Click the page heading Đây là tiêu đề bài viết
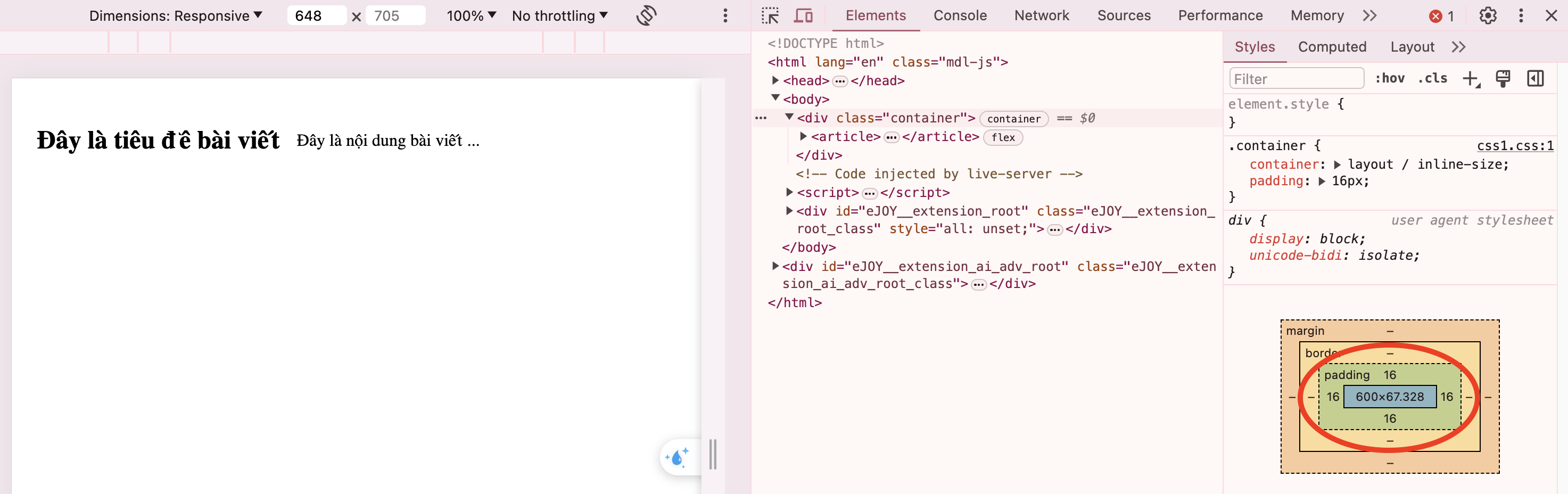This screenshot has height=494, width=1568. 158,141
